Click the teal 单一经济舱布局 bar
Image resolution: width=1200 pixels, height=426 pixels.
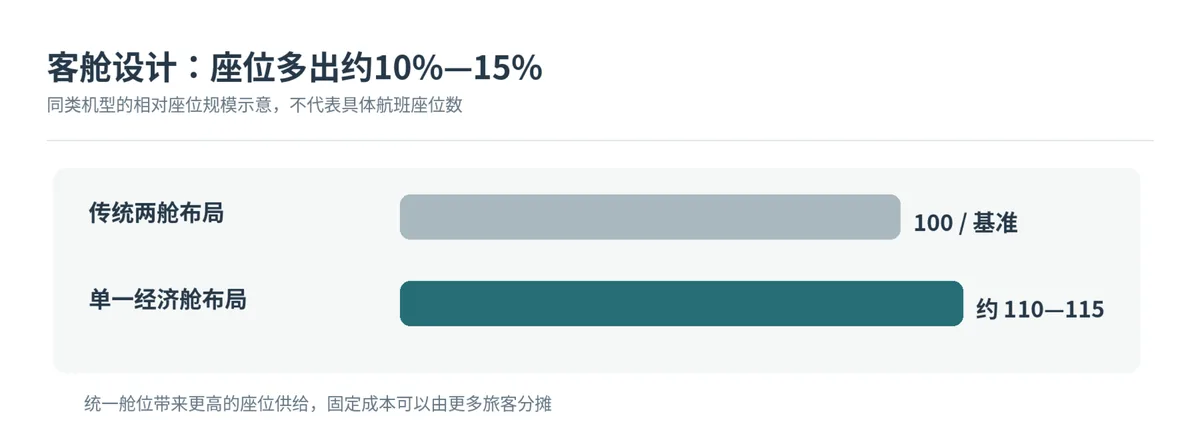pyautogui.click(x=681, y=304)
